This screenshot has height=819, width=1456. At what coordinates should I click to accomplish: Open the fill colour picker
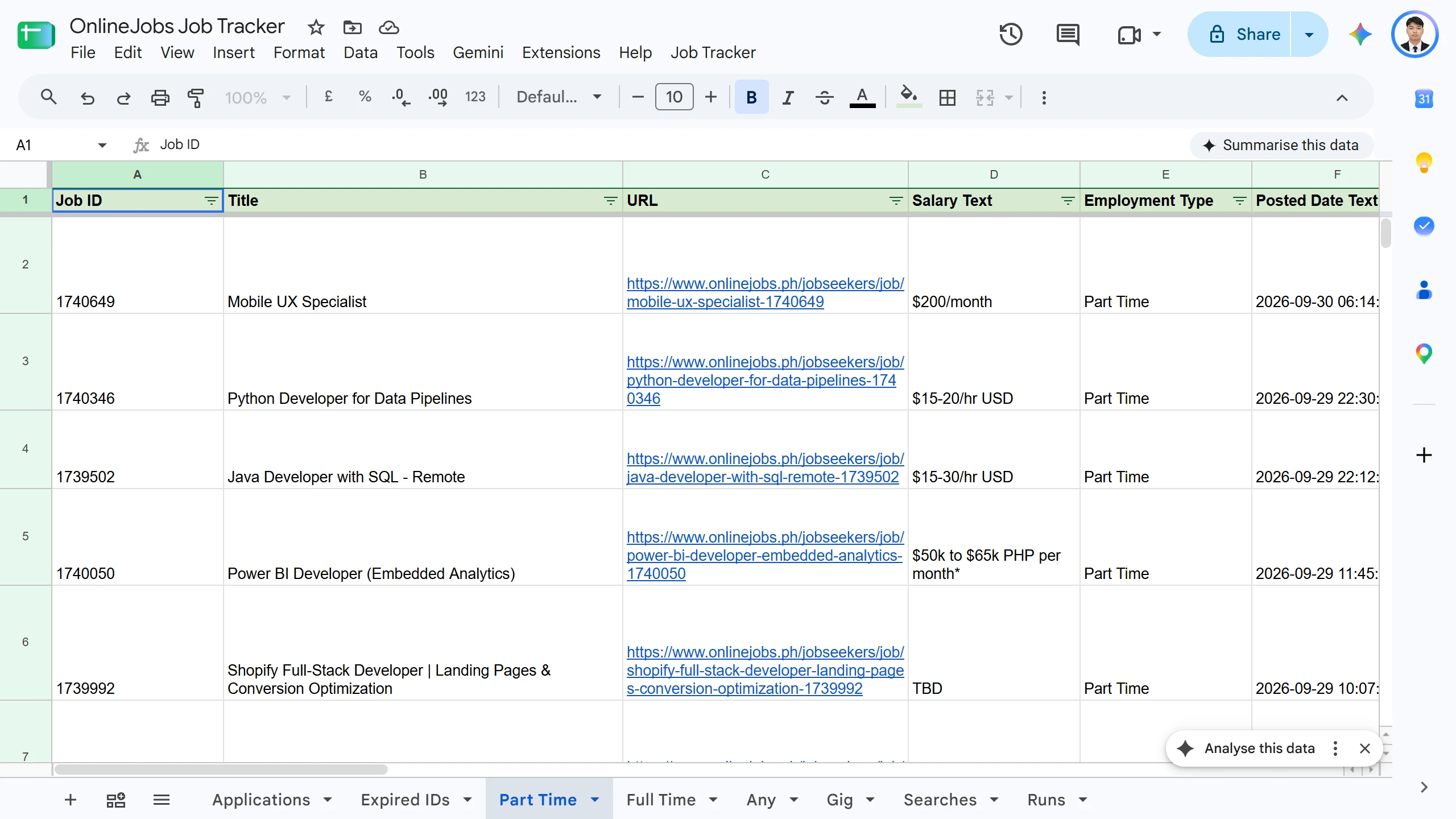pos(908,97)
